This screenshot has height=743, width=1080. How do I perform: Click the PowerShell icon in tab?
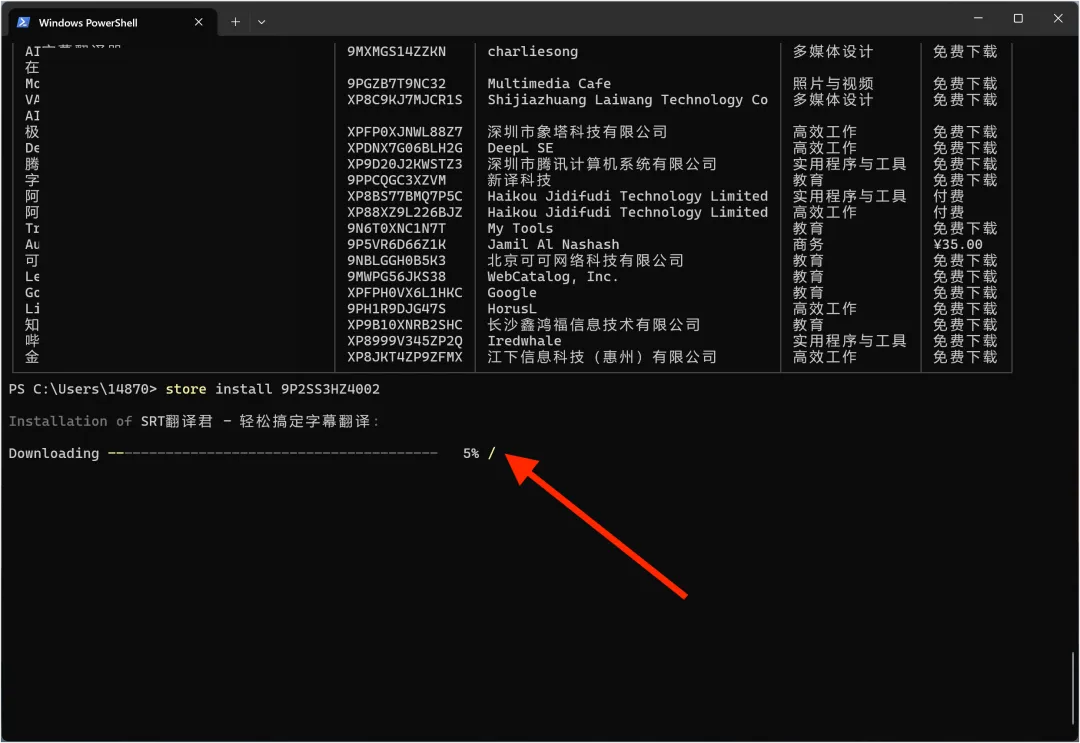tap(23, 22)
